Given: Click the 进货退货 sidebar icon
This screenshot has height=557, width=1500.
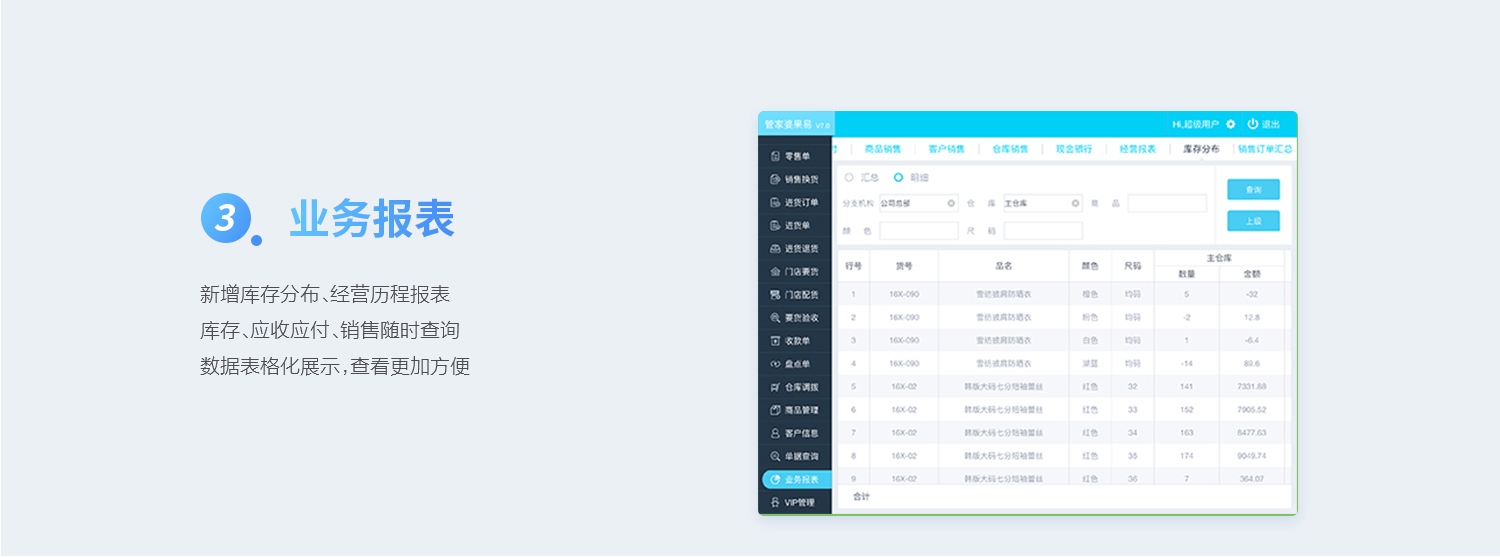Looking at the screenshot, I should click(x=775, y=249).
